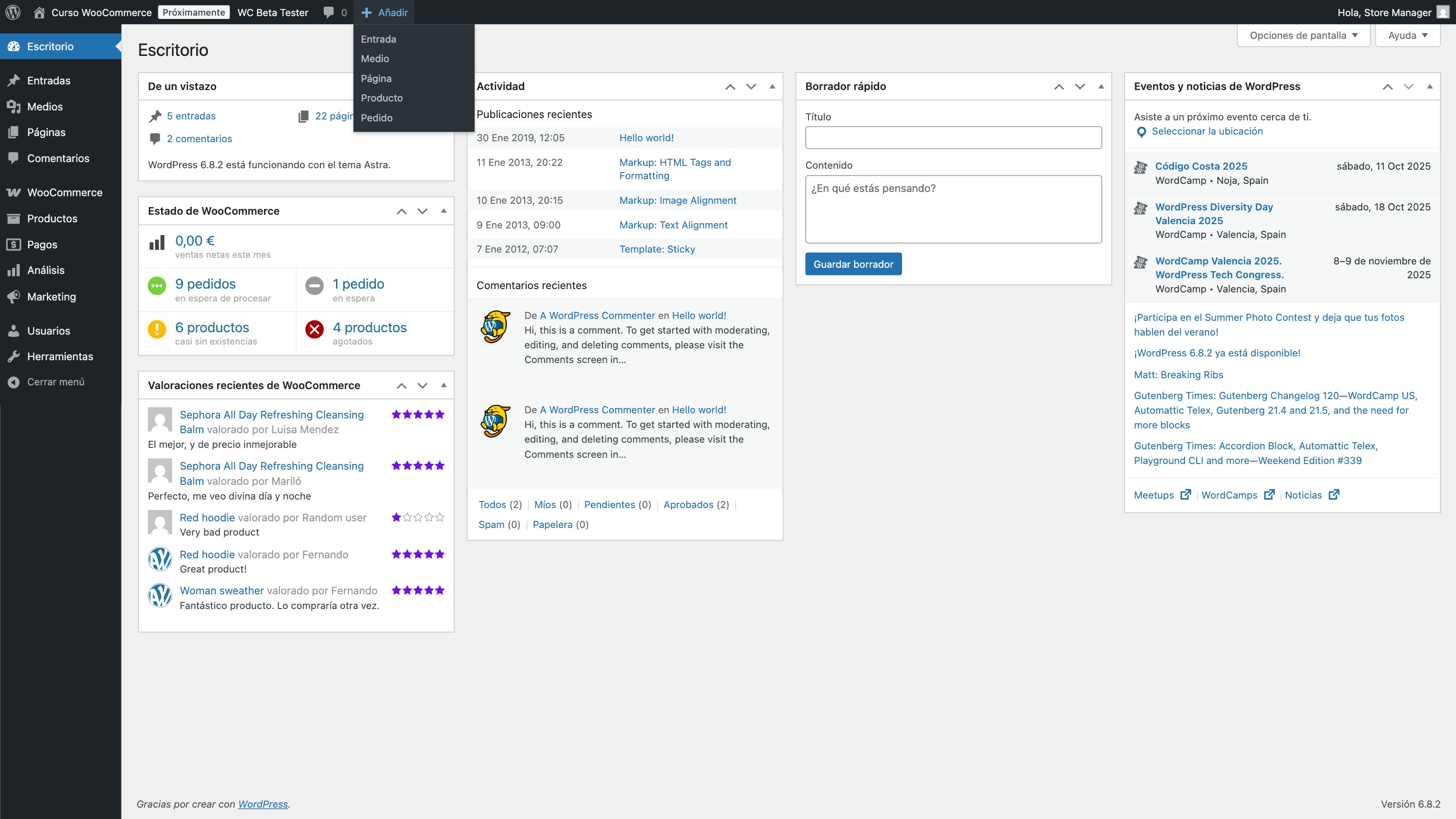Click the home icon beside Curso WooCommerce

pyautogui.click(x=39, y=12)
